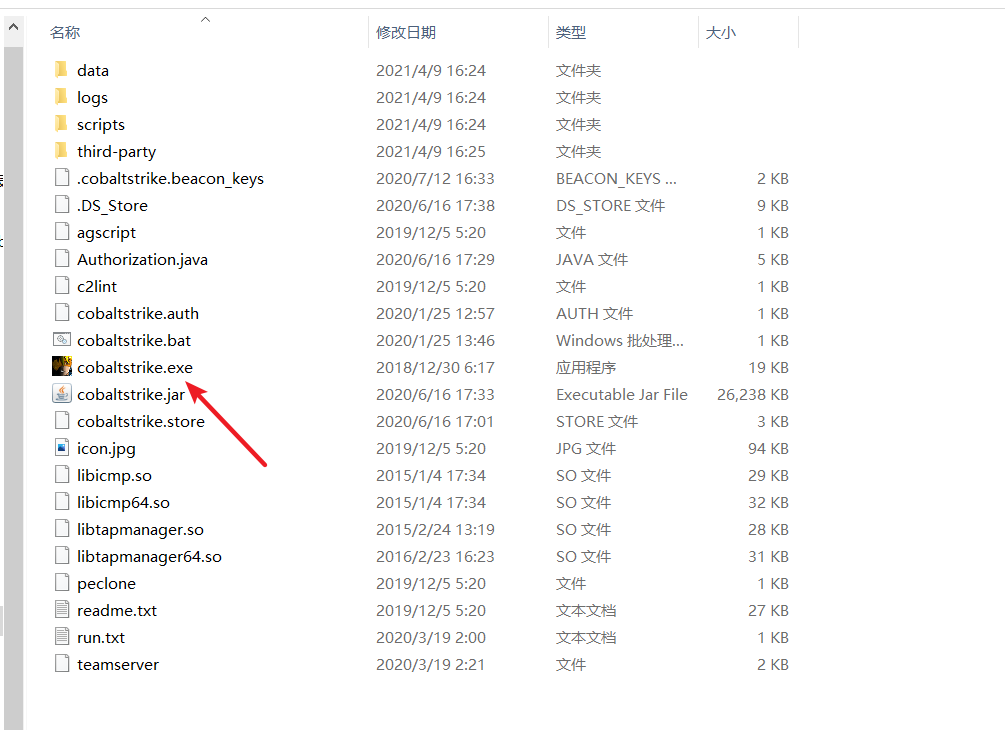1005x730 pixels.
Task: Select the folder name third-party
Action: (x=116, y=152)
